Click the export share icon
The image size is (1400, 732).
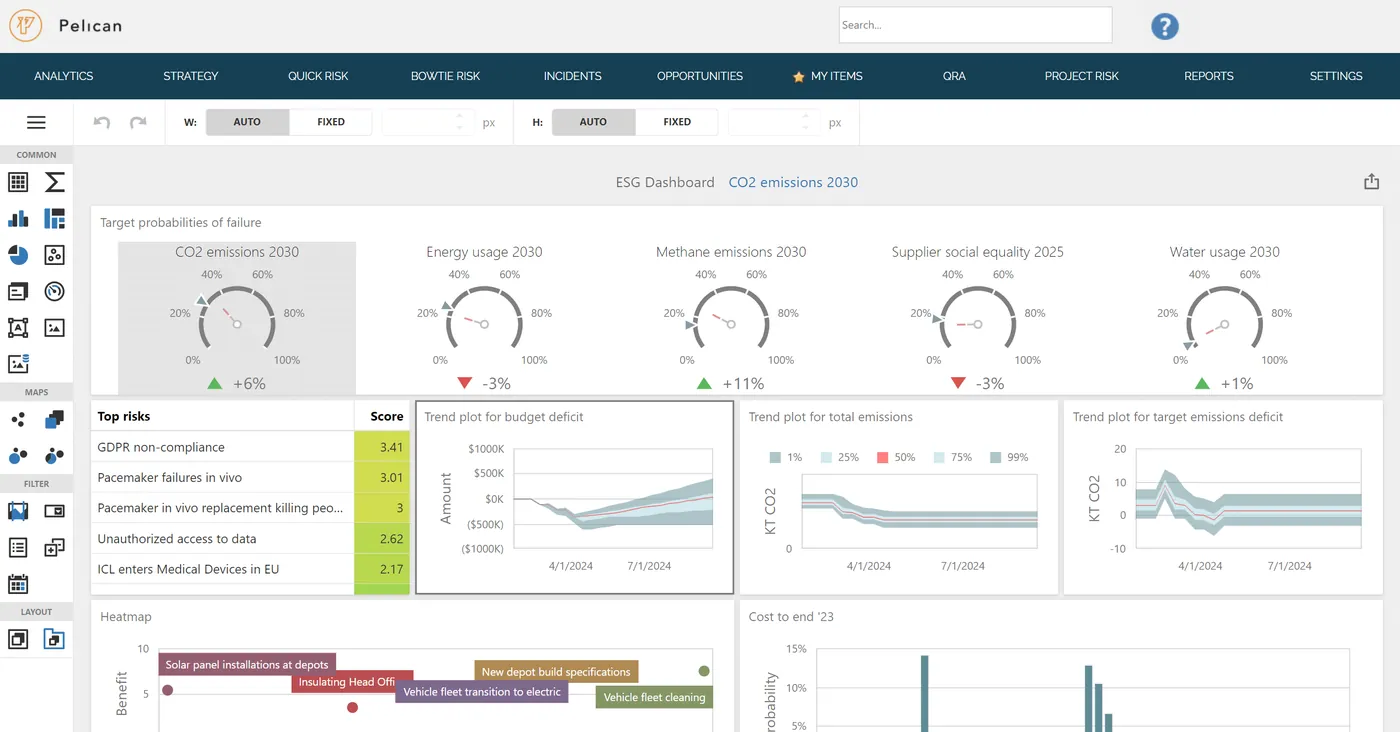(1371, 181)
